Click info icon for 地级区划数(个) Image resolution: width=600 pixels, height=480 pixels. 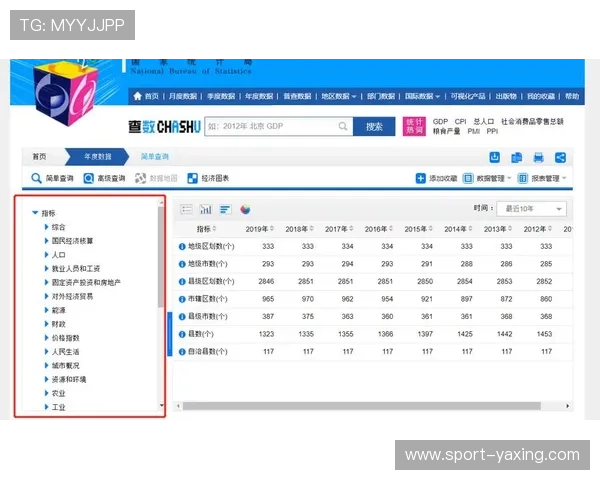[182, 247]
